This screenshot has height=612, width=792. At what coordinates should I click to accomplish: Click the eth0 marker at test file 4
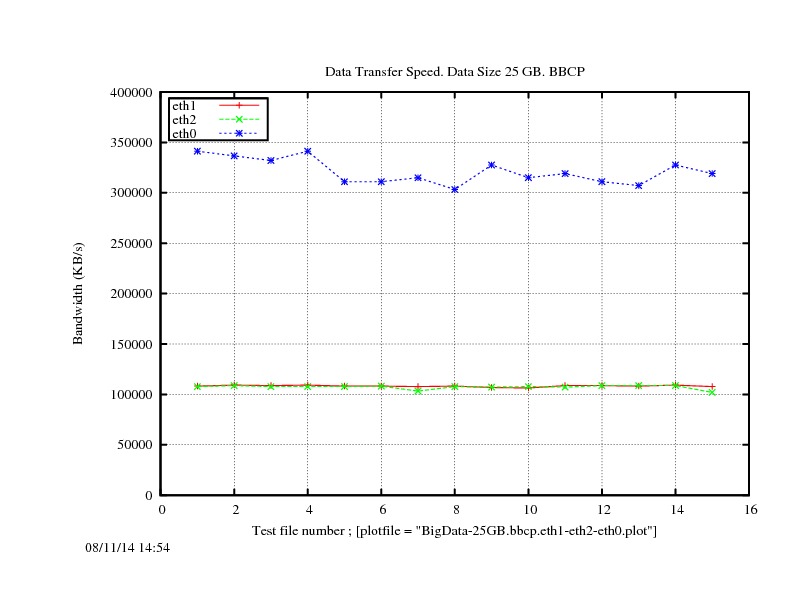tap(308, 151)
